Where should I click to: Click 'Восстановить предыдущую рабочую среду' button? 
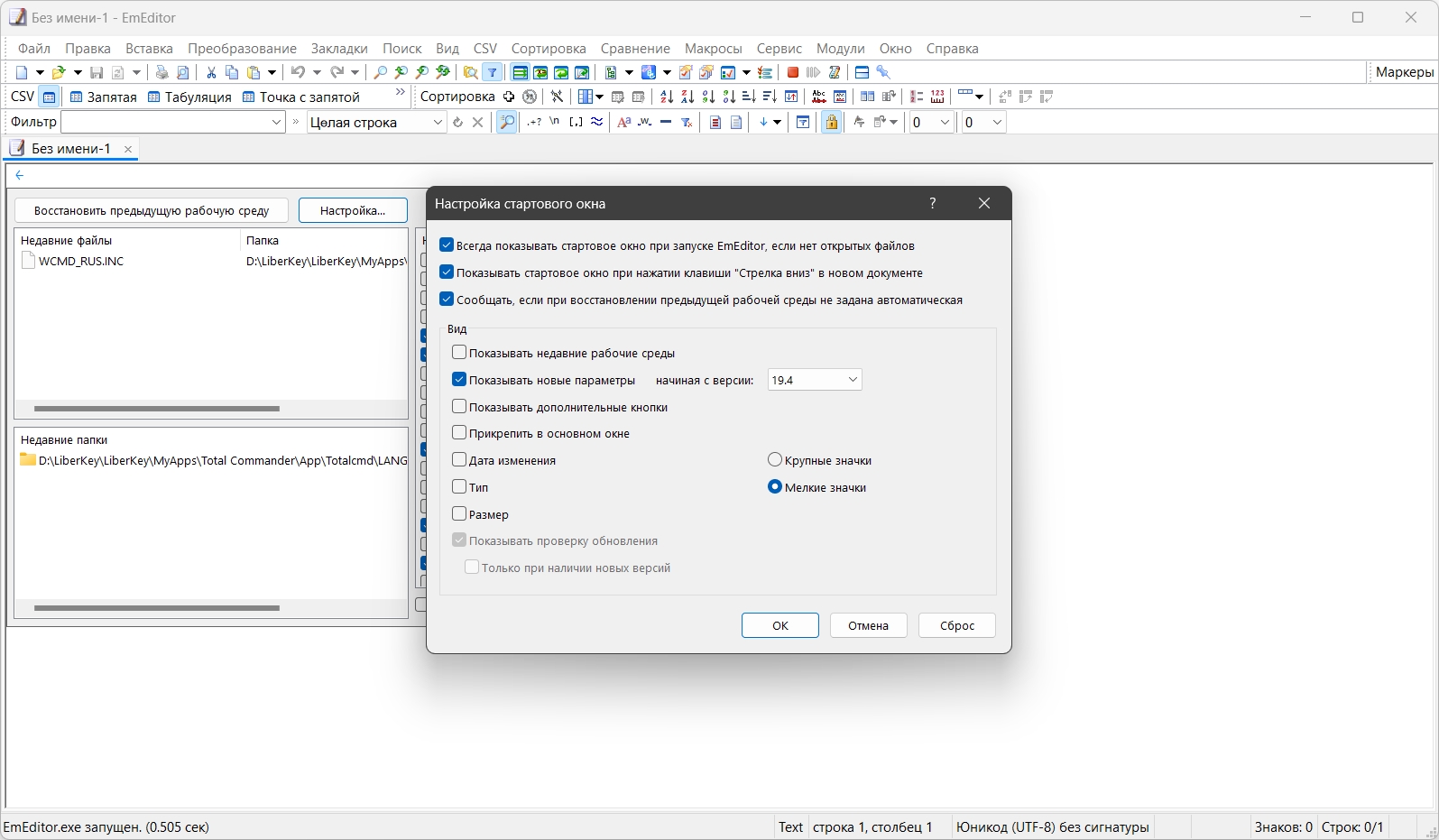(x=152, y=210)
